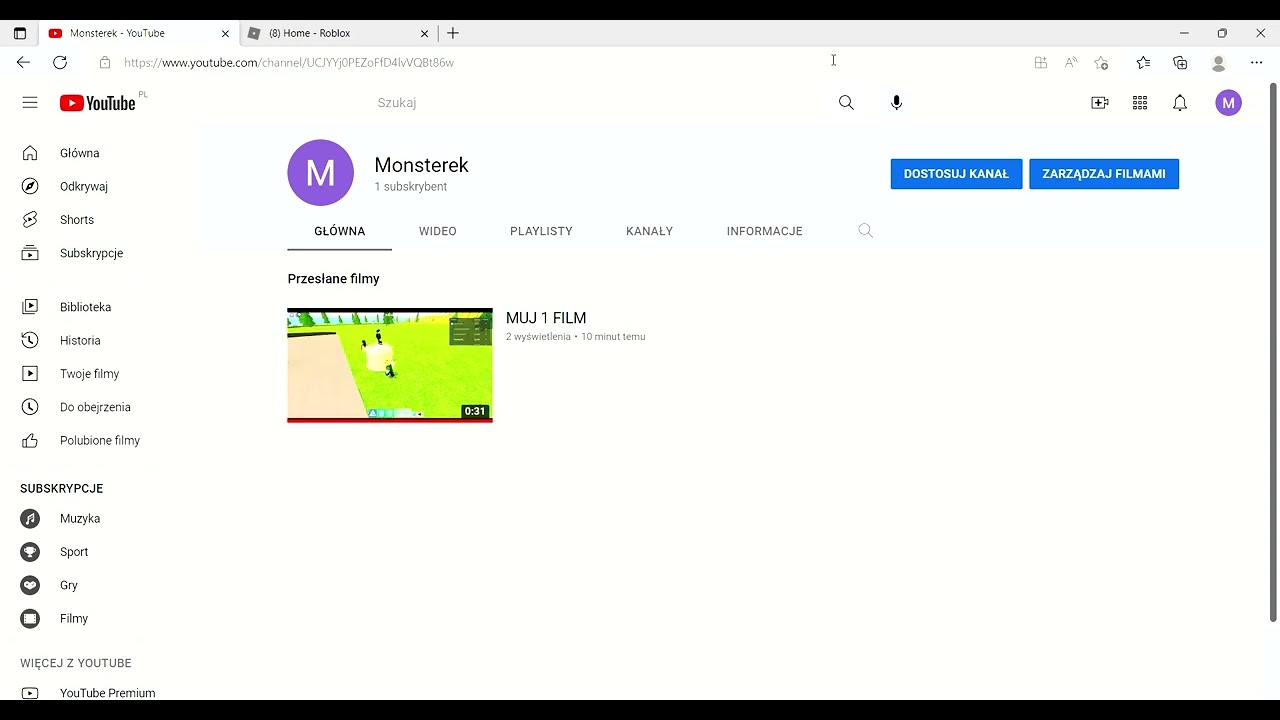The image size is (1280, 720).
Task: Play the MUJ 1 FILM thumbnail
Action: pyautogui.click(x=390, y=365)
